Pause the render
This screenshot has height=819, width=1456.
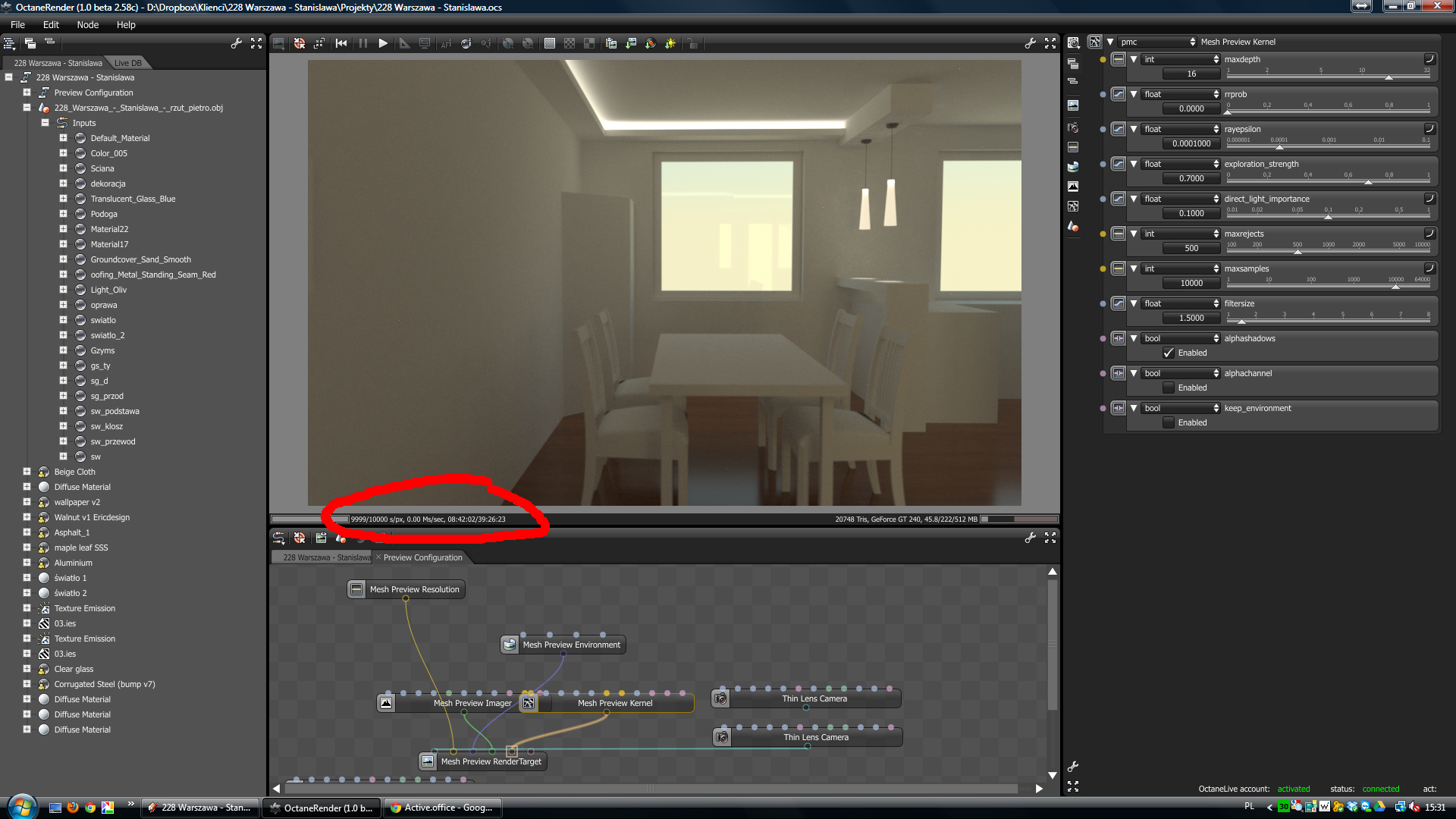pos(363,43)
